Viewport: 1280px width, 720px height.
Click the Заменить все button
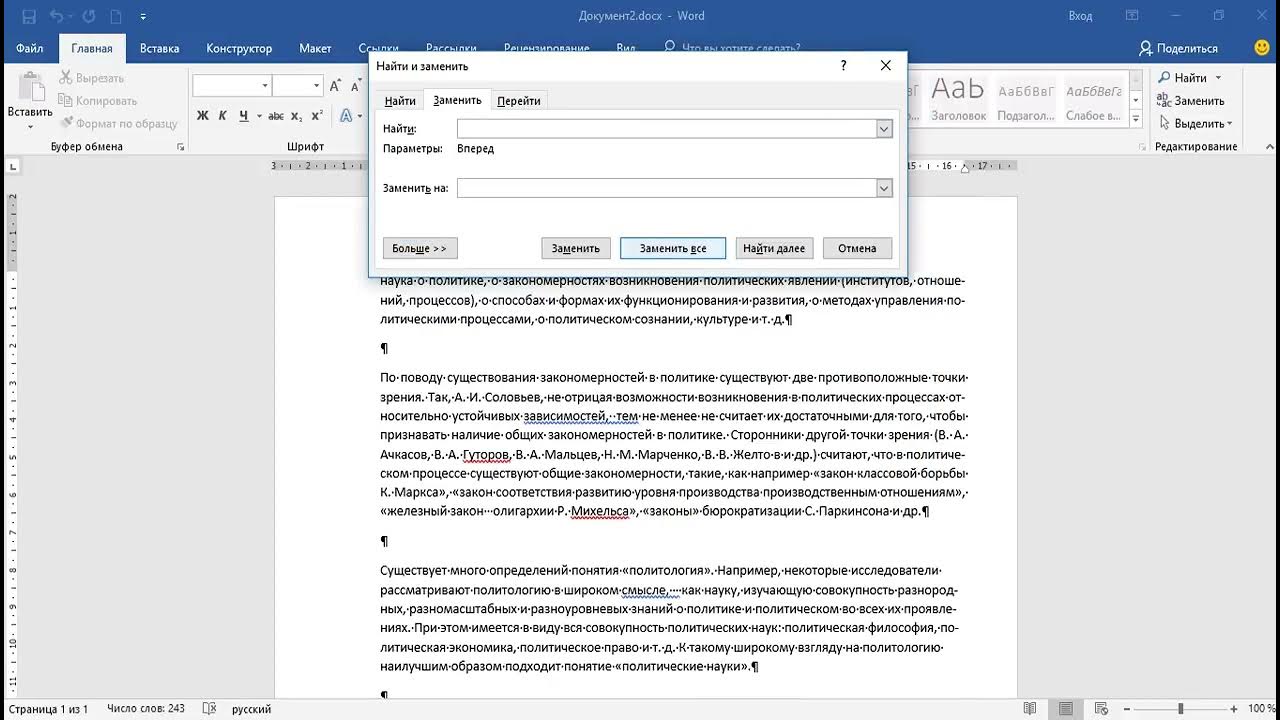(x=673, y=248)
